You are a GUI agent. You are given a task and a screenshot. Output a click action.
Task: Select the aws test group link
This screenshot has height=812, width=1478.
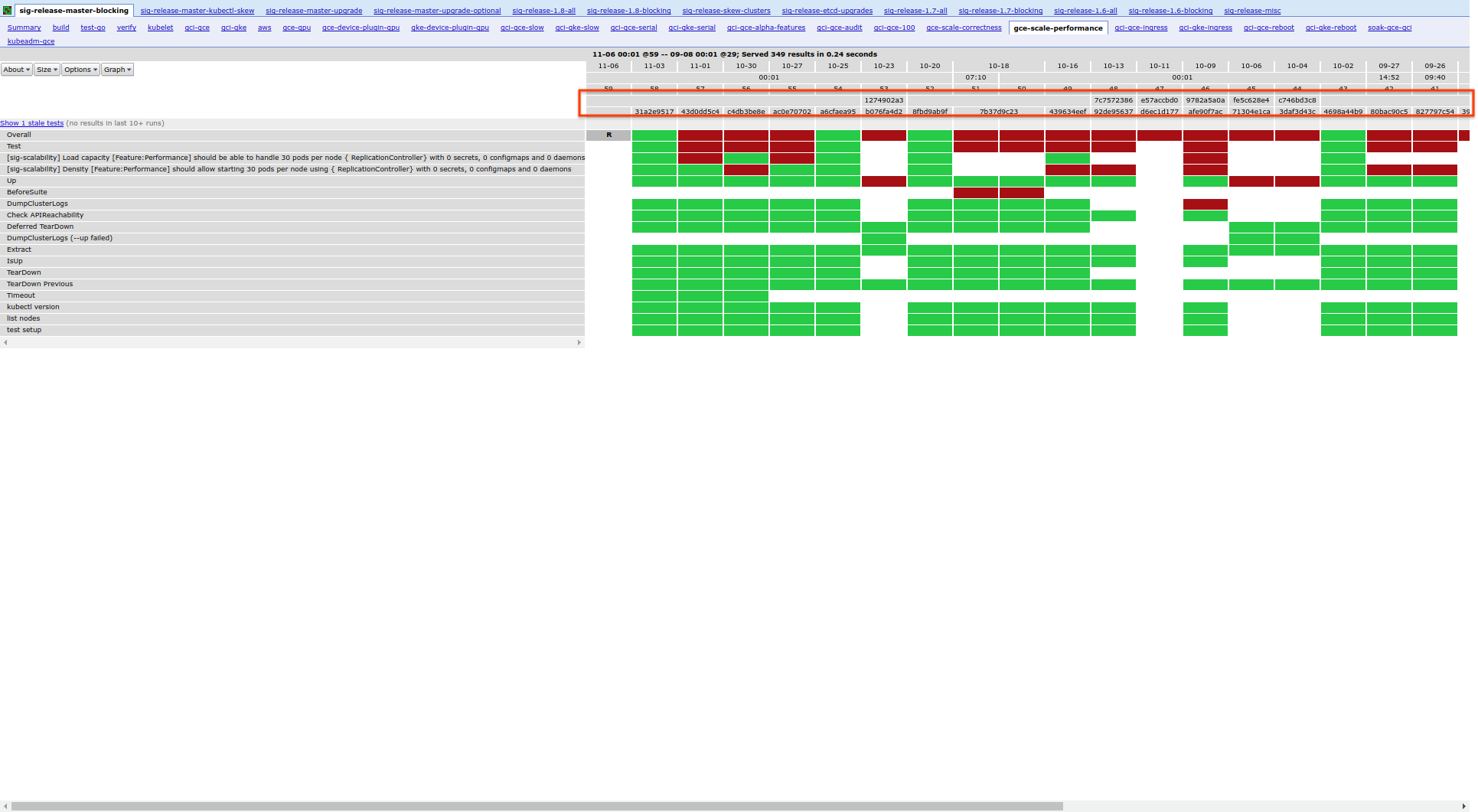(264, 28)
